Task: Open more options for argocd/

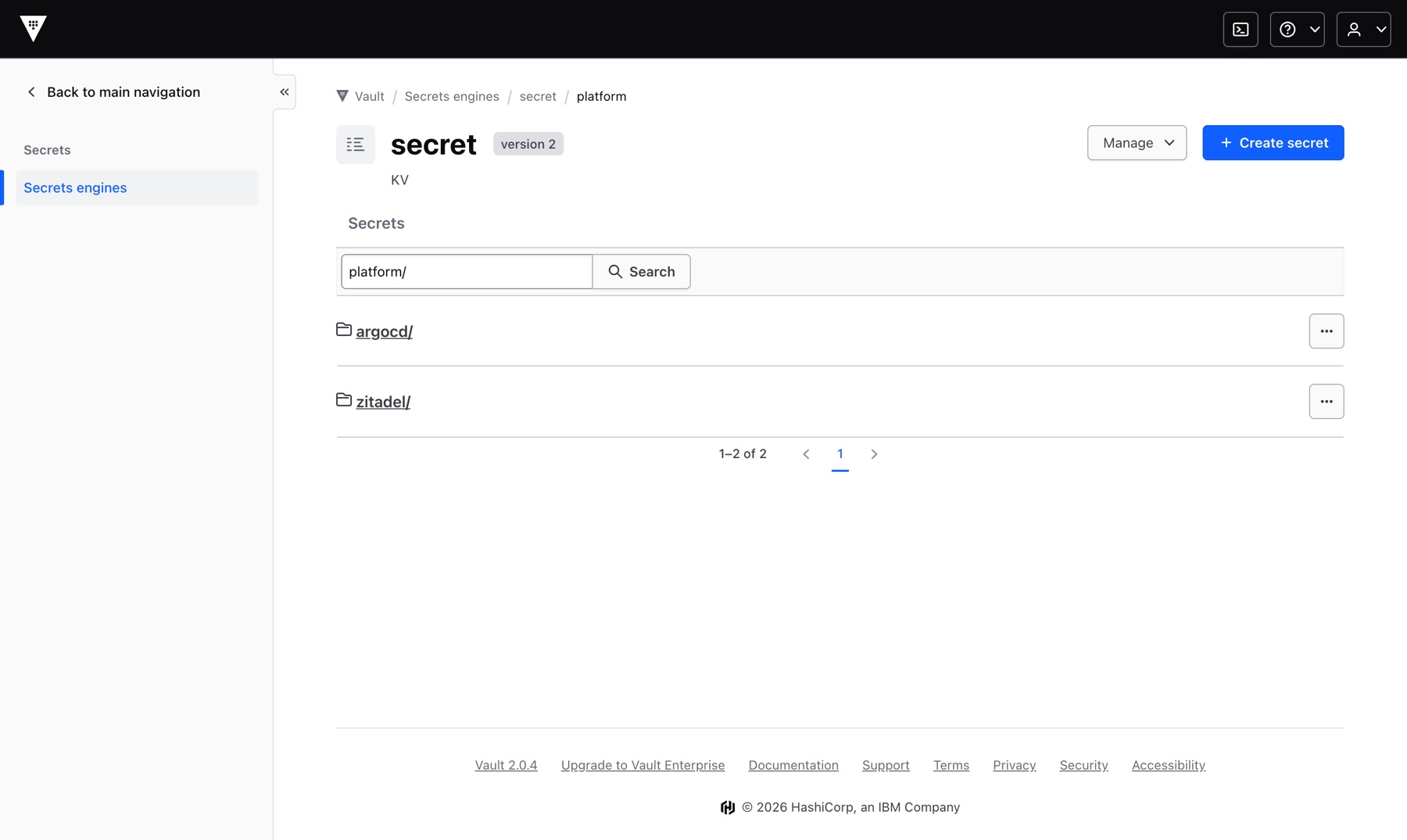Action: (1326, 331)
